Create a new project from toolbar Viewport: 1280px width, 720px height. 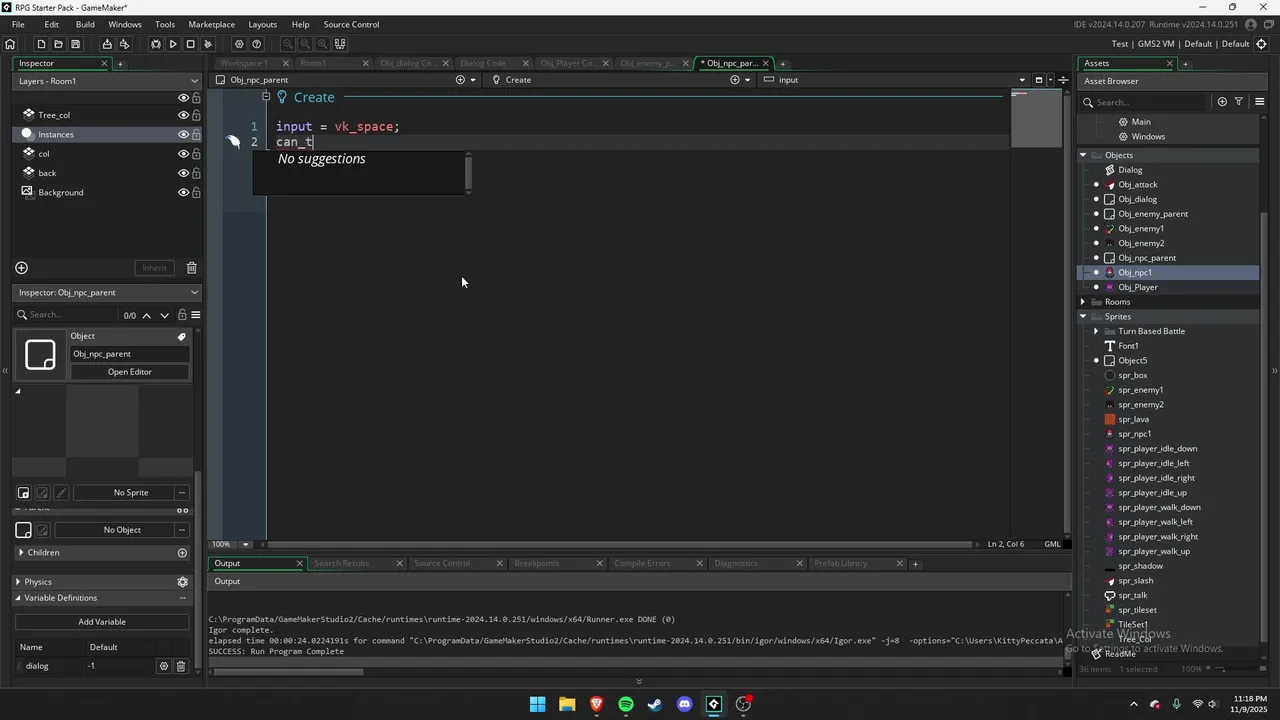pos(41,44)
